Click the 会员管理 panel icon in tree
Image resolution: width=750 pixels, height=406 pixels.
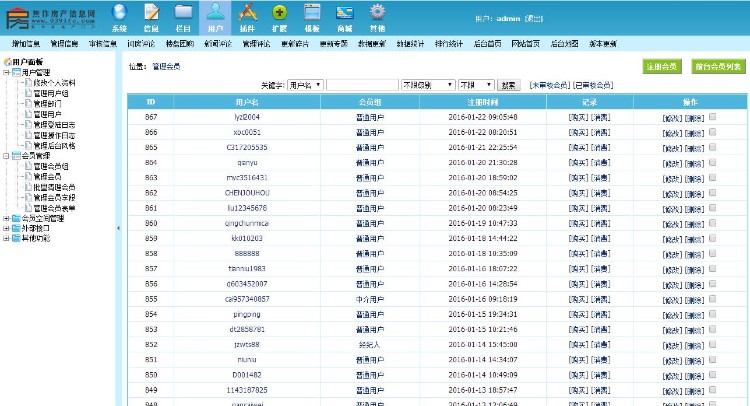pyautogui.click(x=16, y=155)
